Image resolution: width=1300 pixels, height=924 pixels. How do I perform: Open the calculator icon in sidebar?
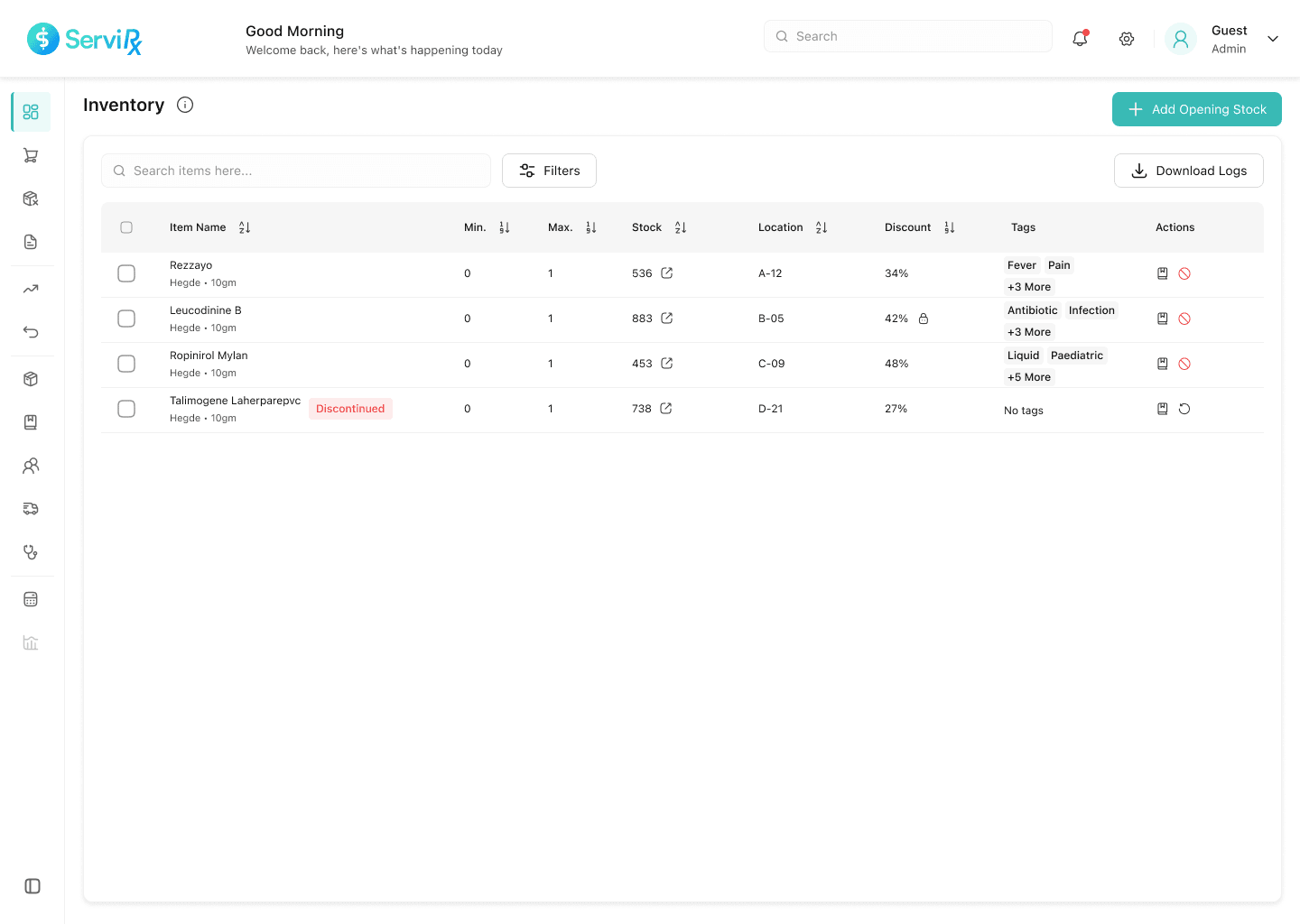(31, 598)
